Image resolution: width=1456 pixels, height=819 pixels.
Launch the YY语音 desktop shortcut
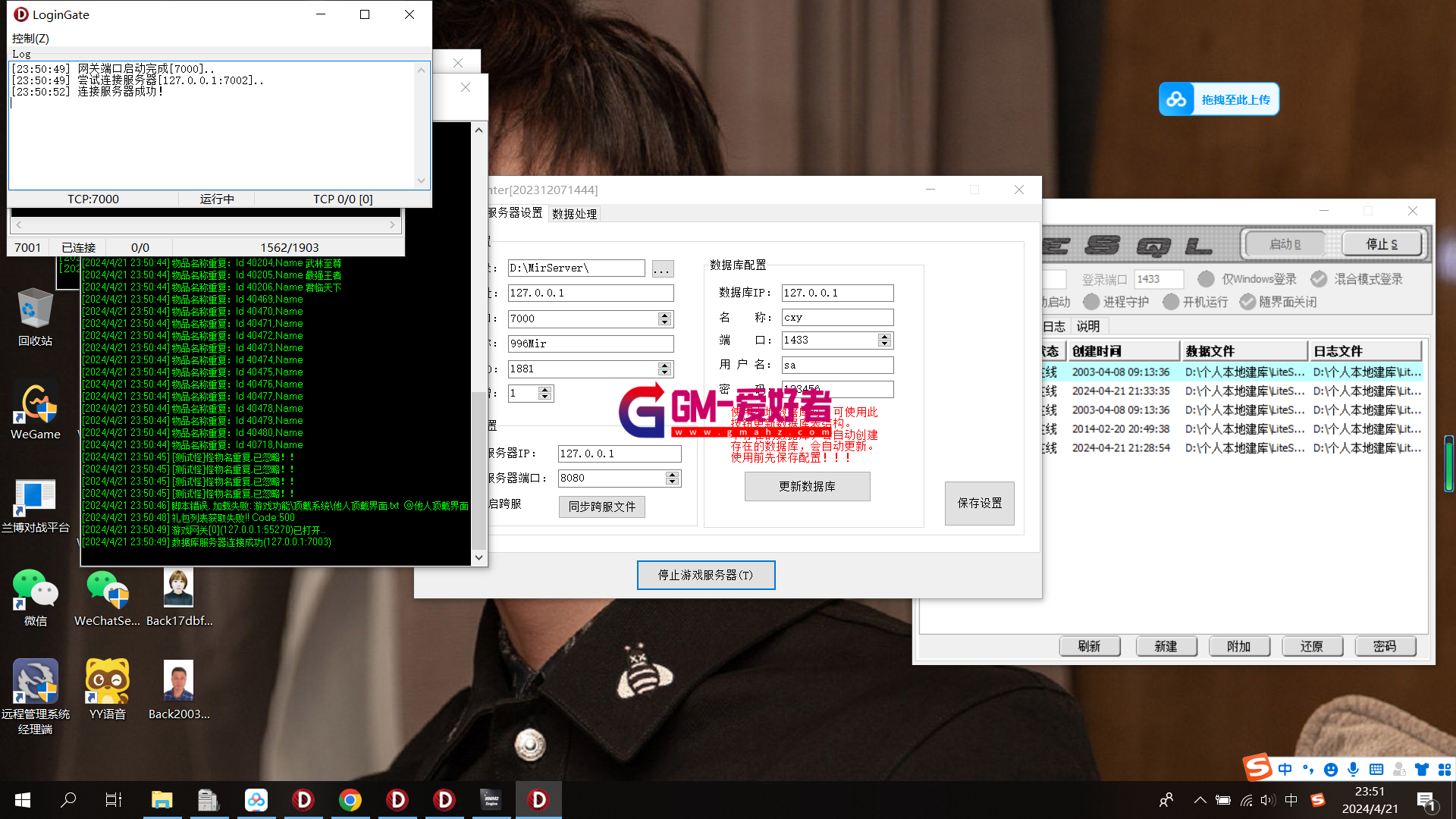pyautogui.click(x=107, y=689)
